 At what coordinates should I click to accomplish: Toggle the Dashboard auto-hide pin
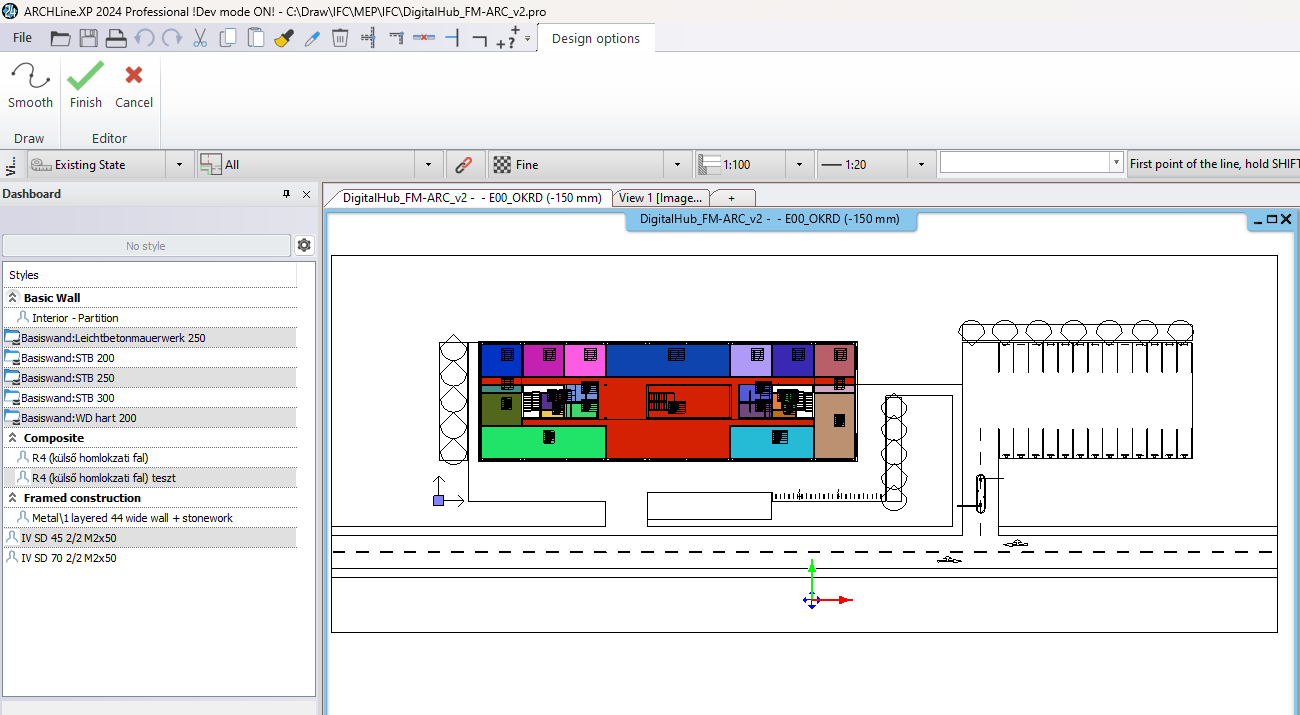click(289, 194)
